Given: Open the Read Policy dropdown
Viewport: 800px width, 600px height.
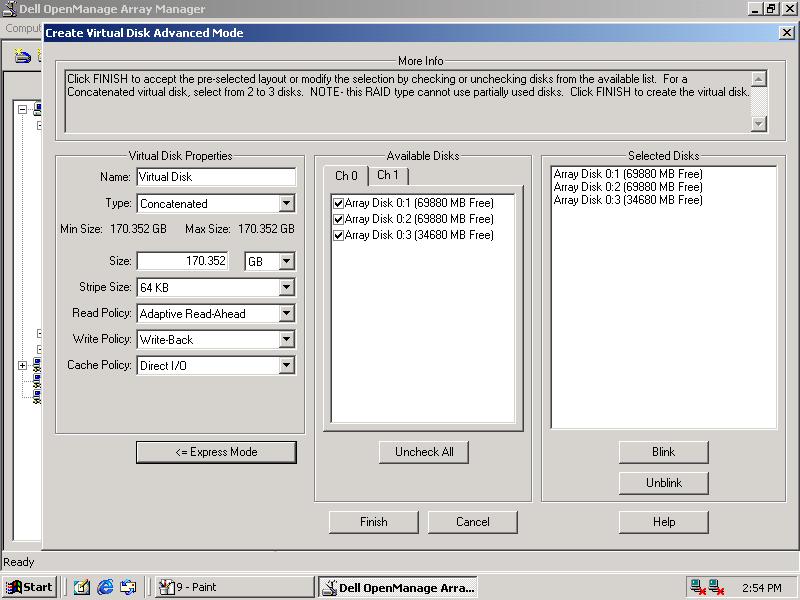Looking at the screenshot, I should 287,313.
